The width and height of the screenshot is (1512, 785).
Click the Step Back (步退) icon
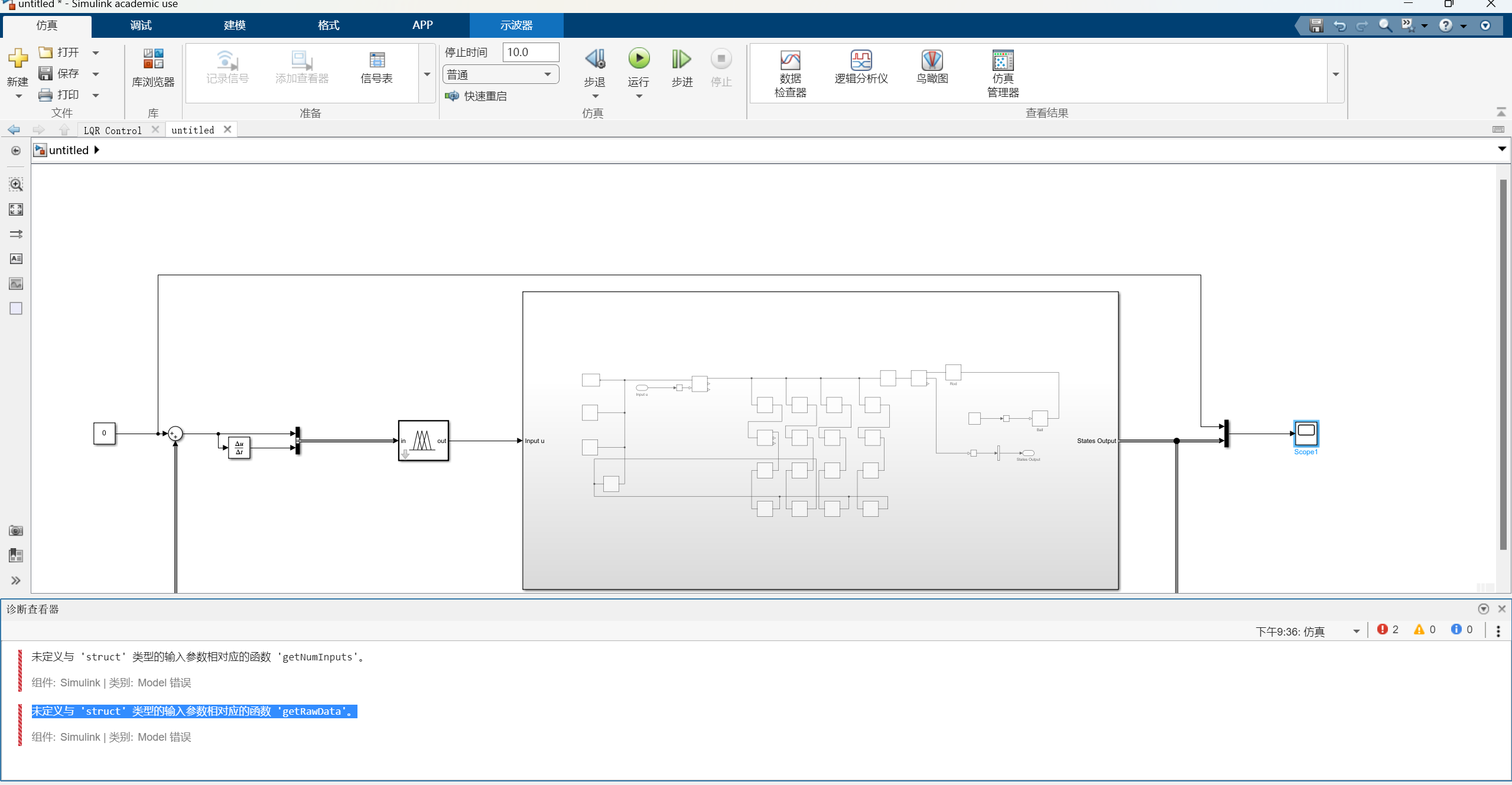tap(595, 59)
